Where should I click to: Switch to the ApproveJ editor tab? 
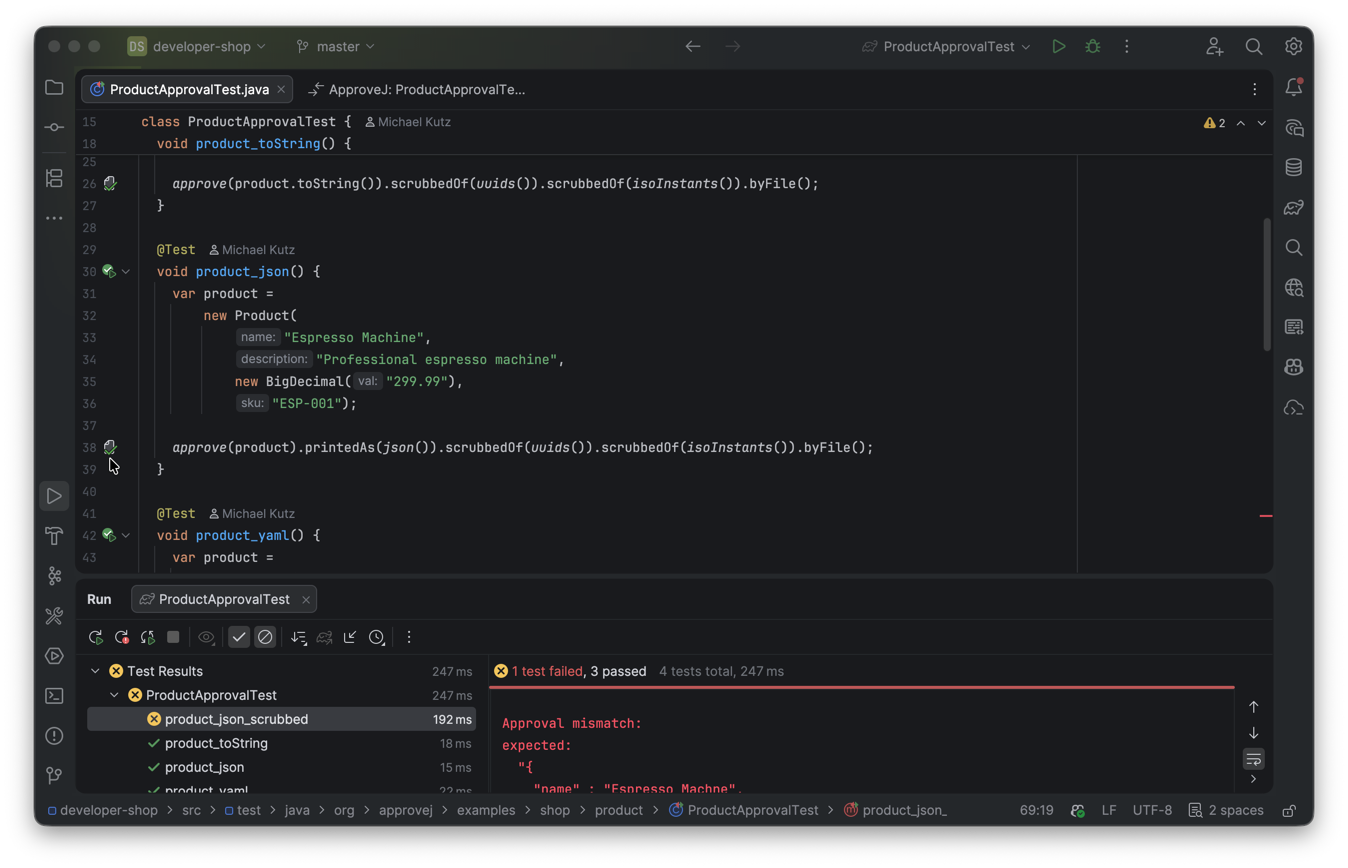click(417, 89)
